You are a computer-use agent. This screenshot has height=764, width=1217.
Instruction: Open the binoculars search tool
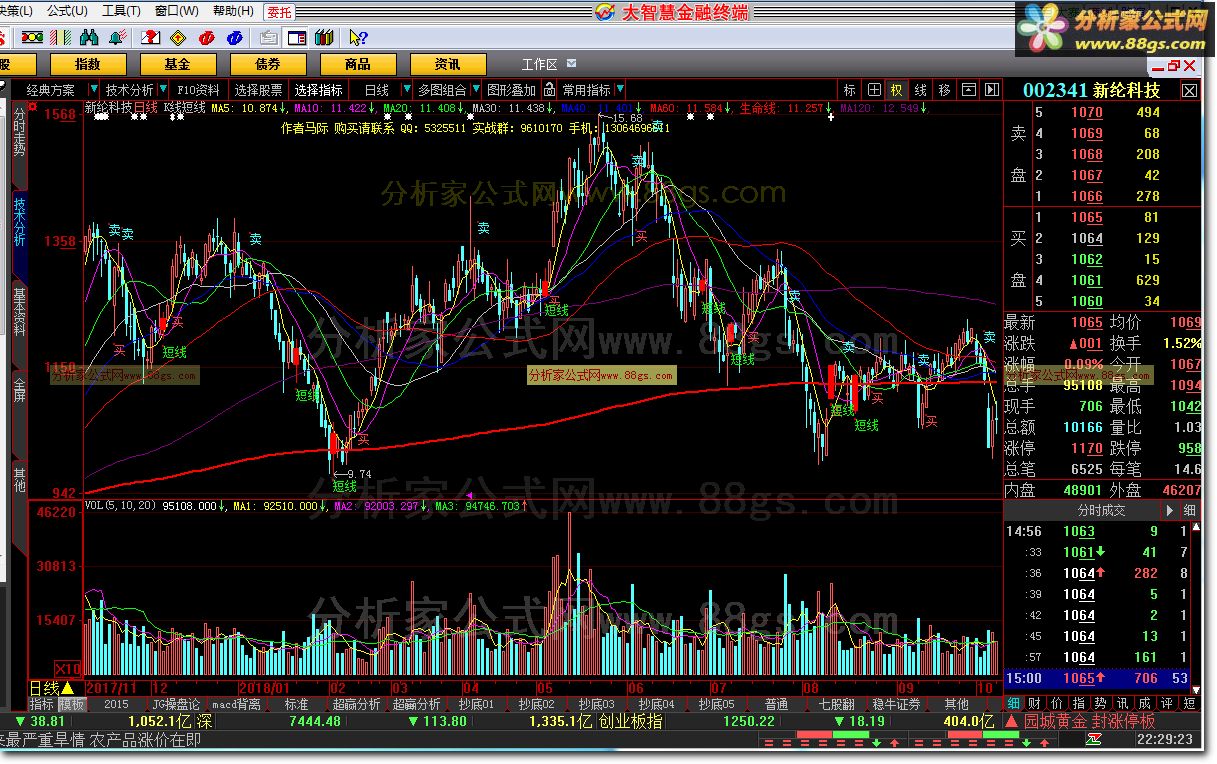click(x=90, y=38)
